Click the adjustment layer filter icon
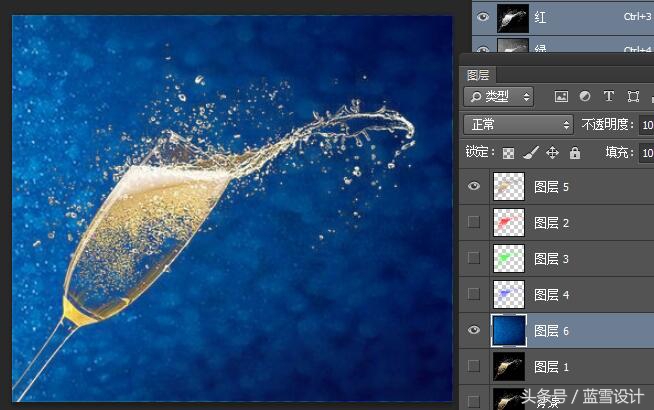The image size is (654, 410). (x=585, y=97)
